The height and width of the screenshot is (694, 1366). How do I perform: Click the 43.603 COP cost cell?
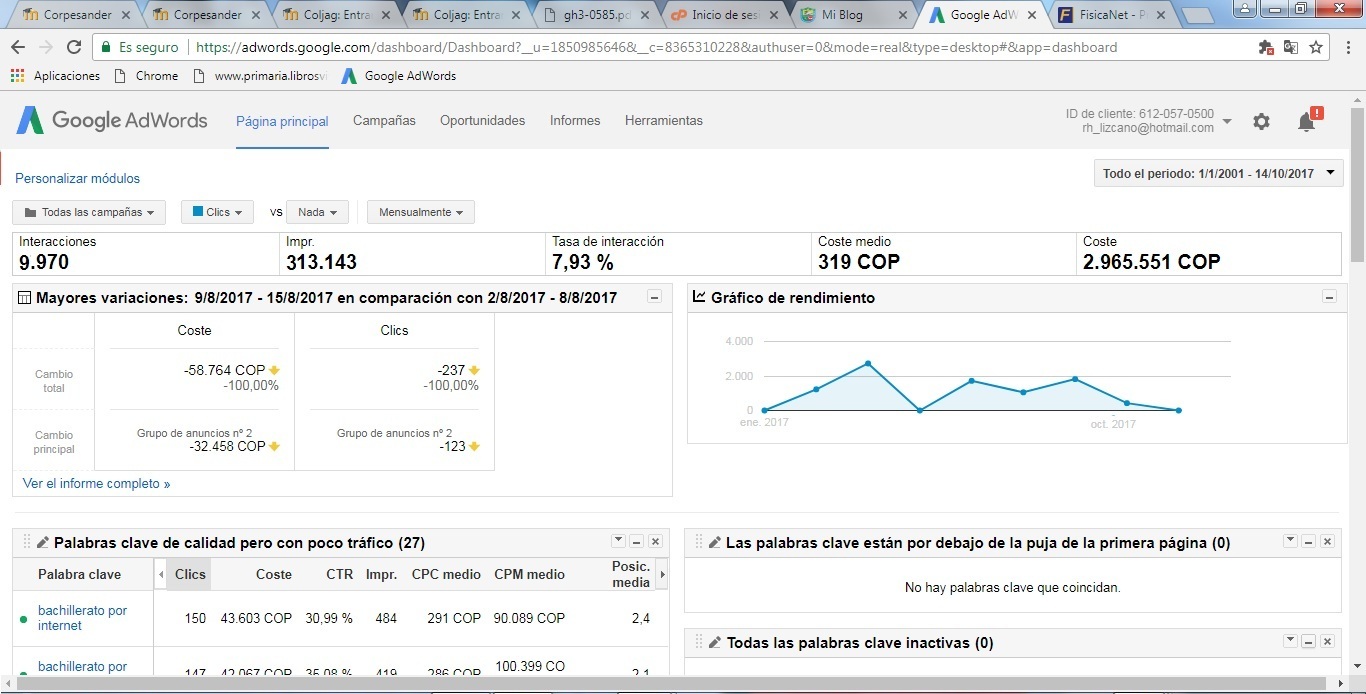[x=256, y=618]
